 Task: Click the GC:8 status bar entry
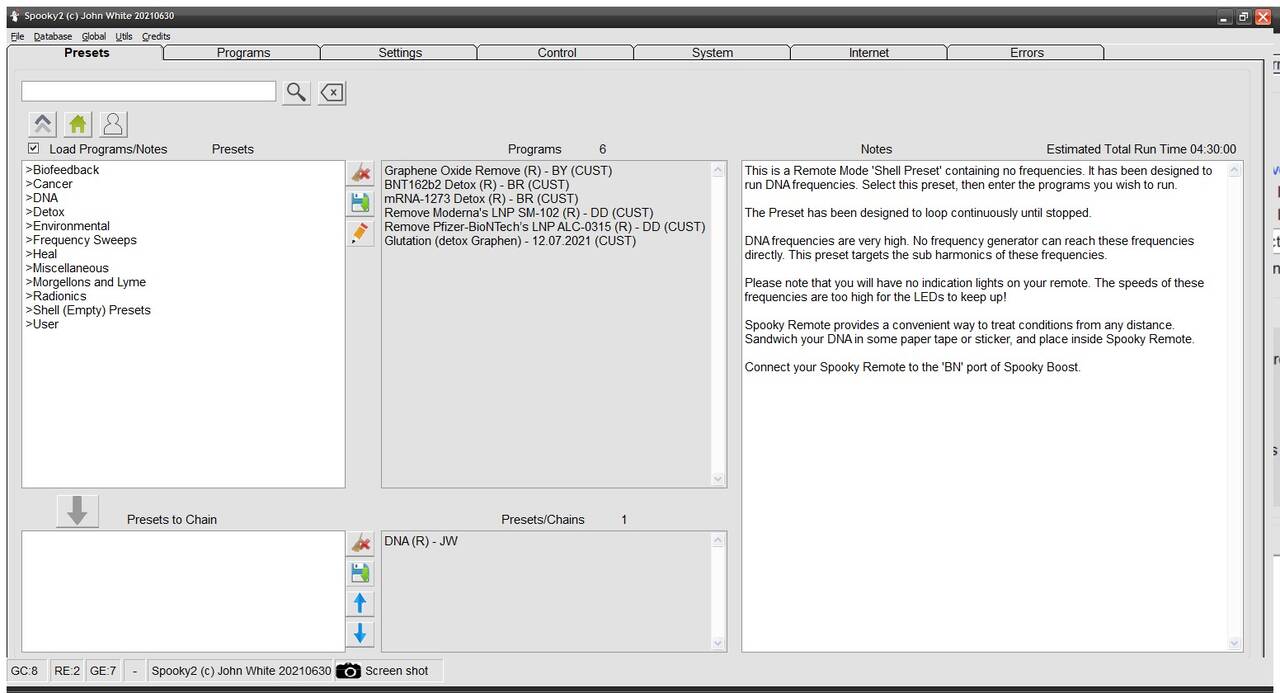click(x=25, y=671)
